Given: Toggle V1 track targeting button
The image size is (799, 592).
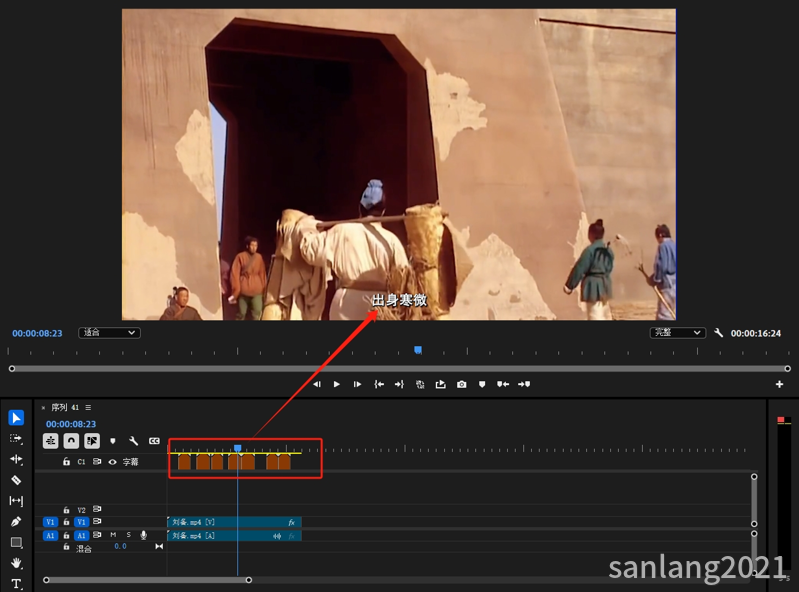Looking at the screenshot, I should point(81,522).
